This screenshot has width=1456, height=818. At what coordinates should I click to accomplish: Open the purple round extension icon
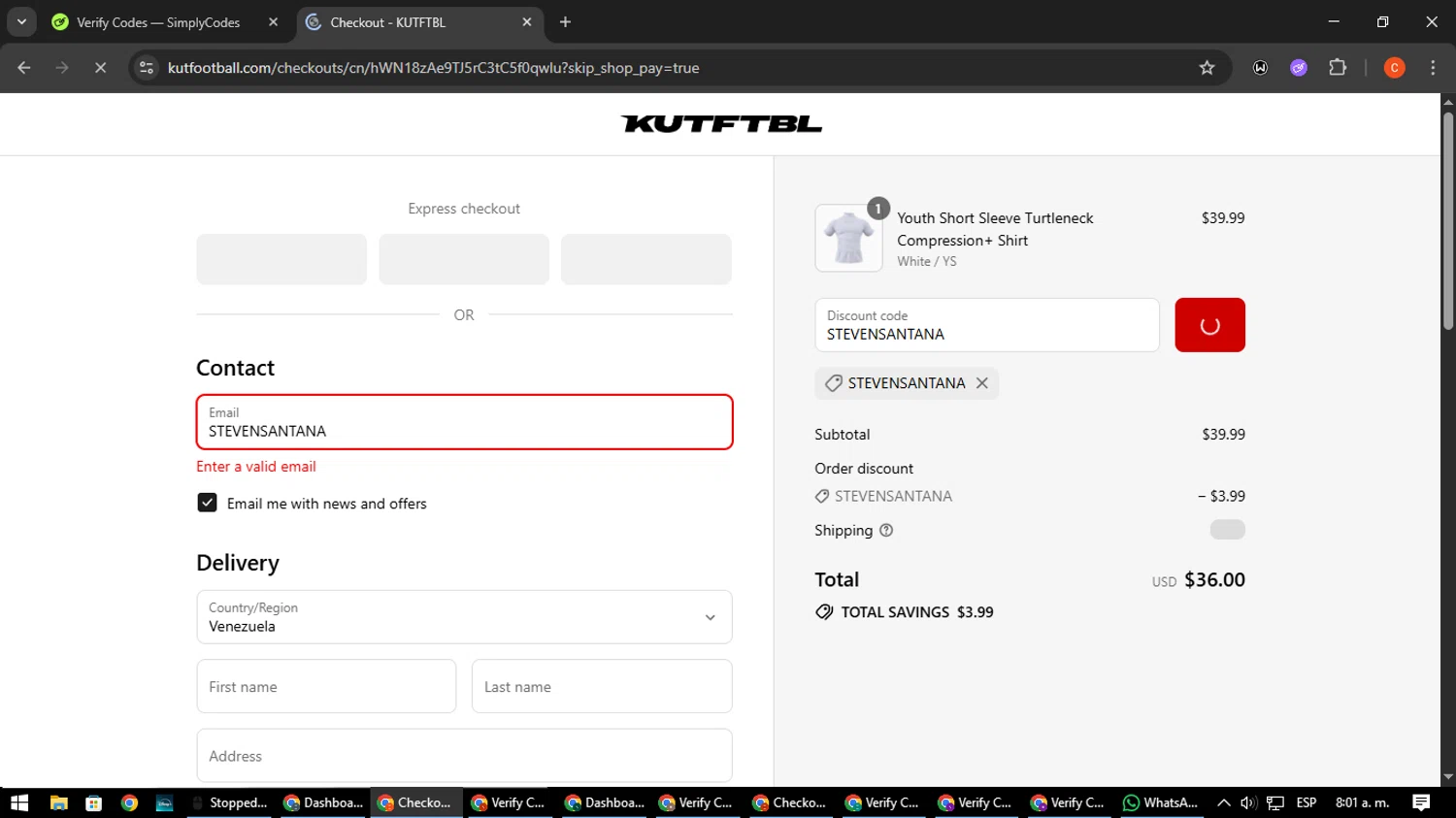pyautogui.click(x=1299, y=68)
